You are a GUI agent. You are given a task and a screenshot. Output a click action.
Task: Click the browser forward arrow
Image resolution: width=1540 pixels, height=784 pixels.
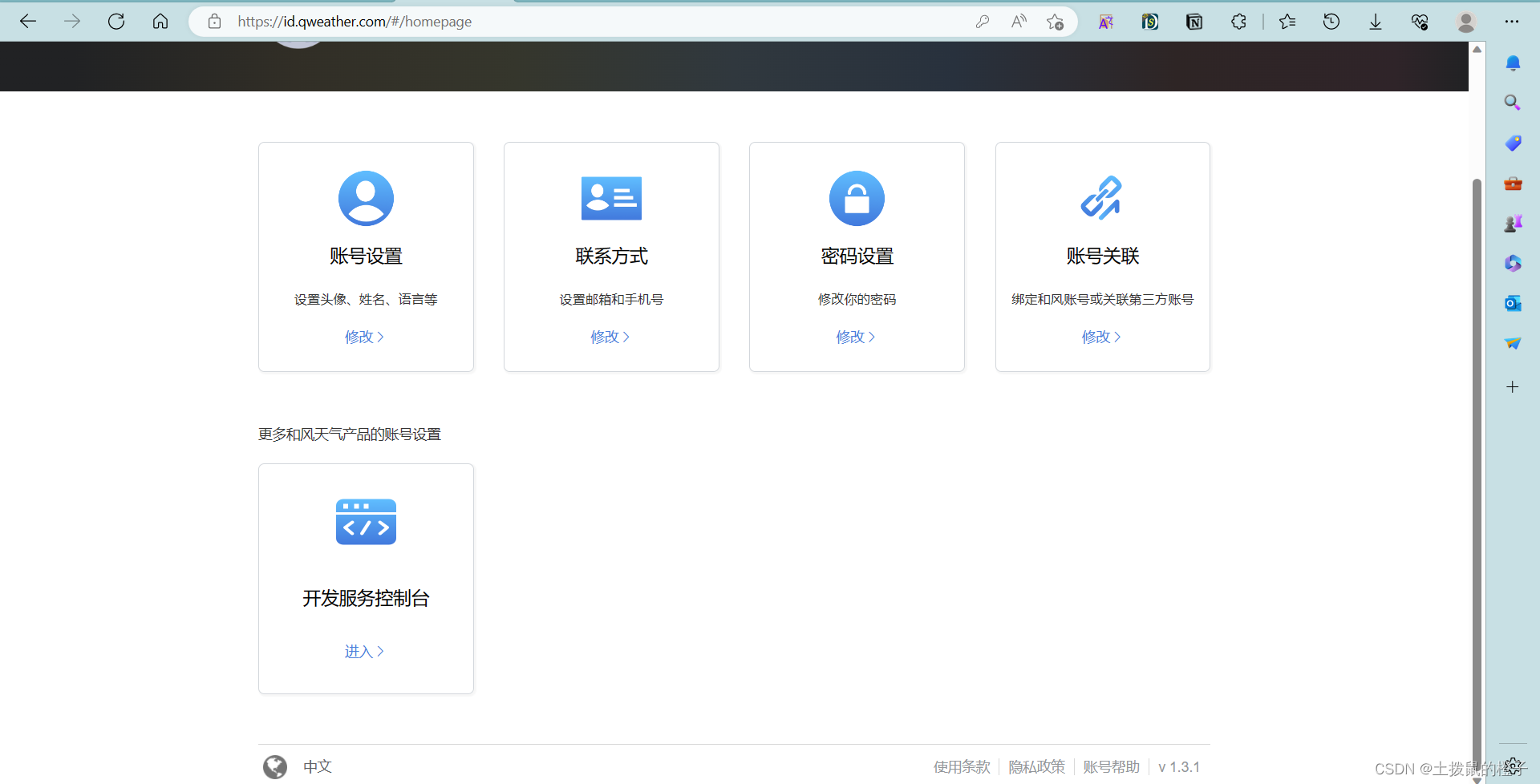[x=72, y=22]
